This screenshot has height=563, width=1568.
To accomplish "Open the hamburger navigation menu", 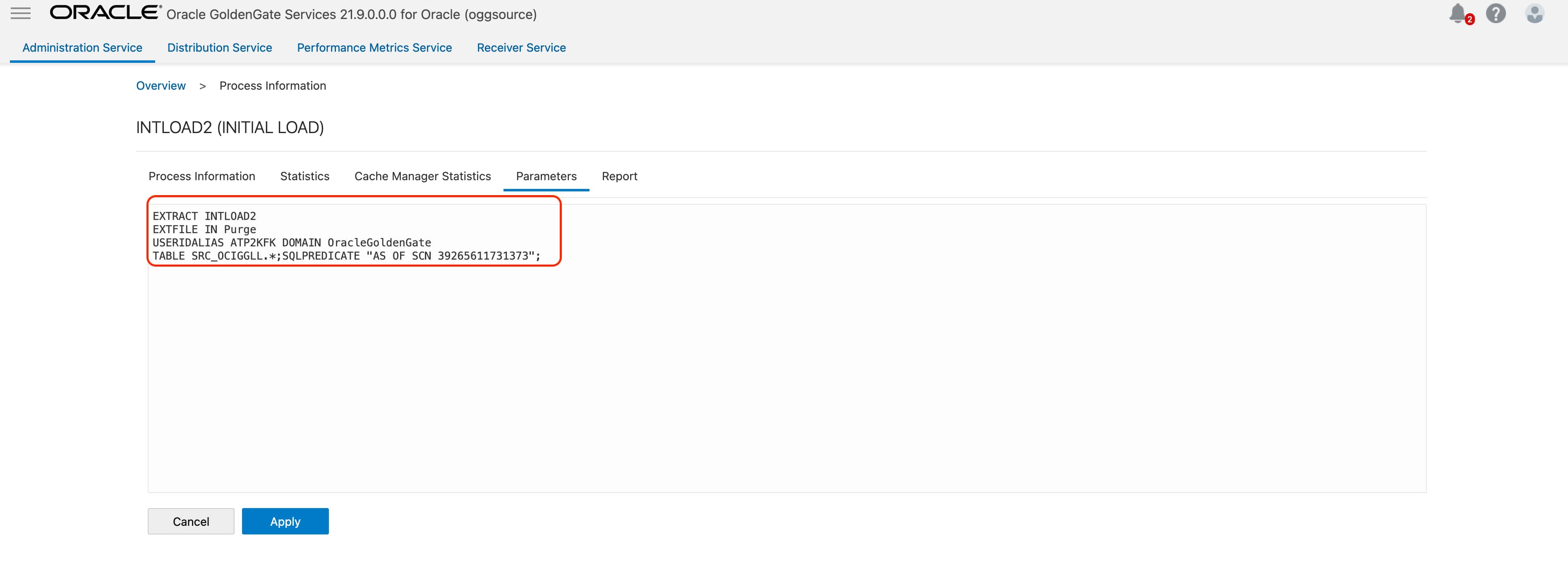I will tap(21, 13).
